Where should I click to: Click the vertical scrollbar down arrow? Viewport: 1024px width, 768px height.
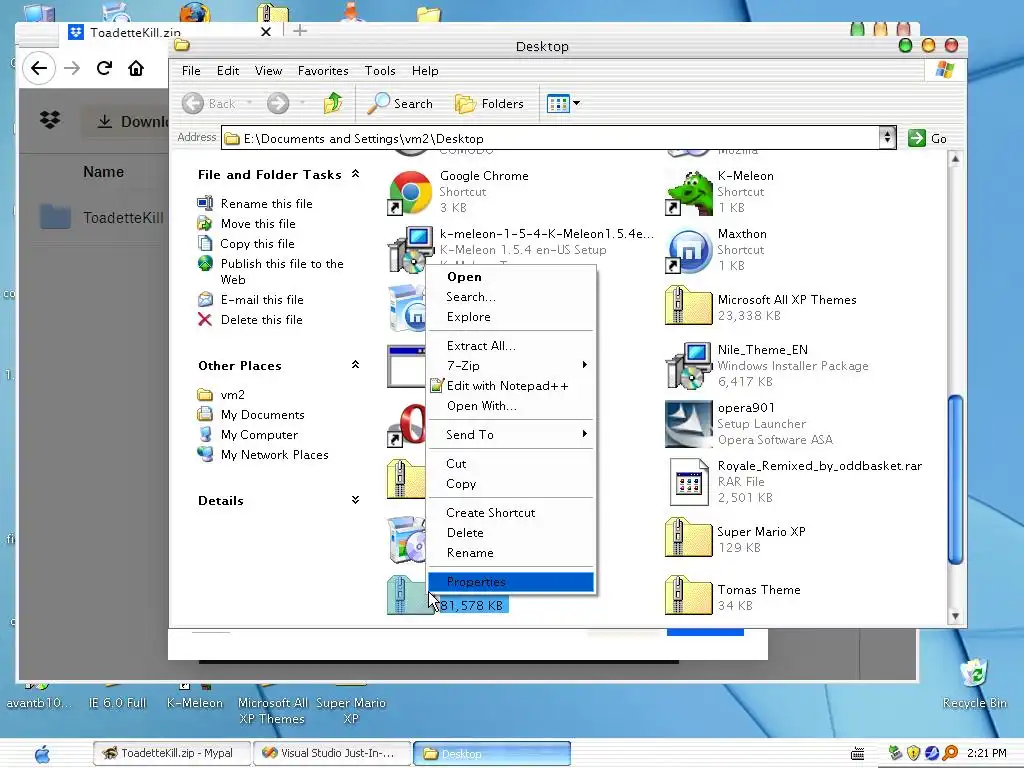(x=955, y=616)
